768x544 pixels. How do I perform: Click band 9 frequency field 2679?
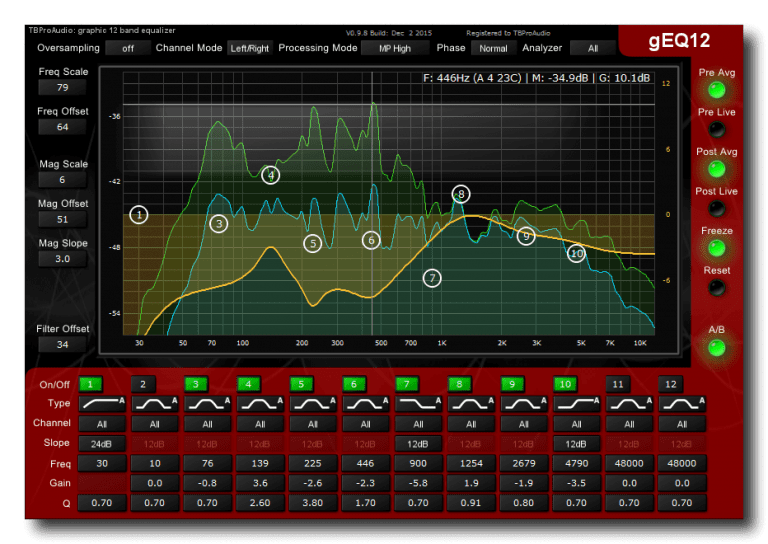point(524,463)
